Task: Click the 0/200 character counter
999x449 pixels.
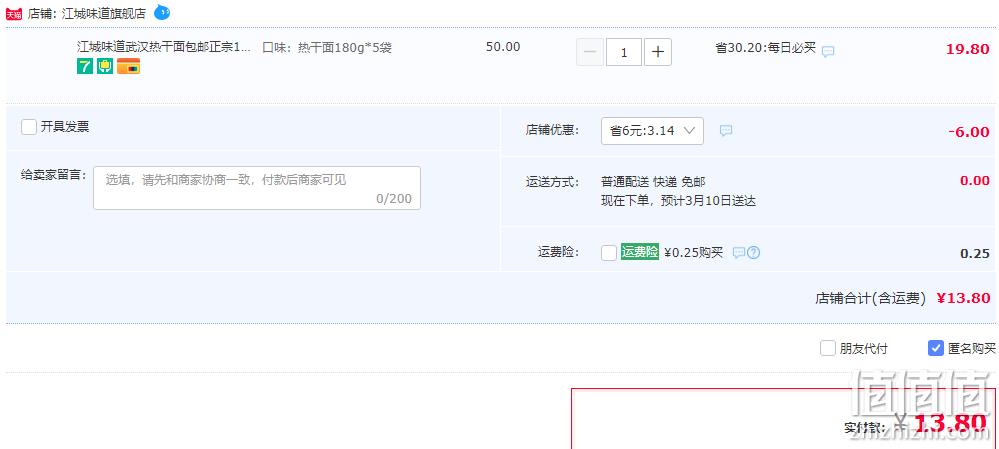Action: [394, 199]
